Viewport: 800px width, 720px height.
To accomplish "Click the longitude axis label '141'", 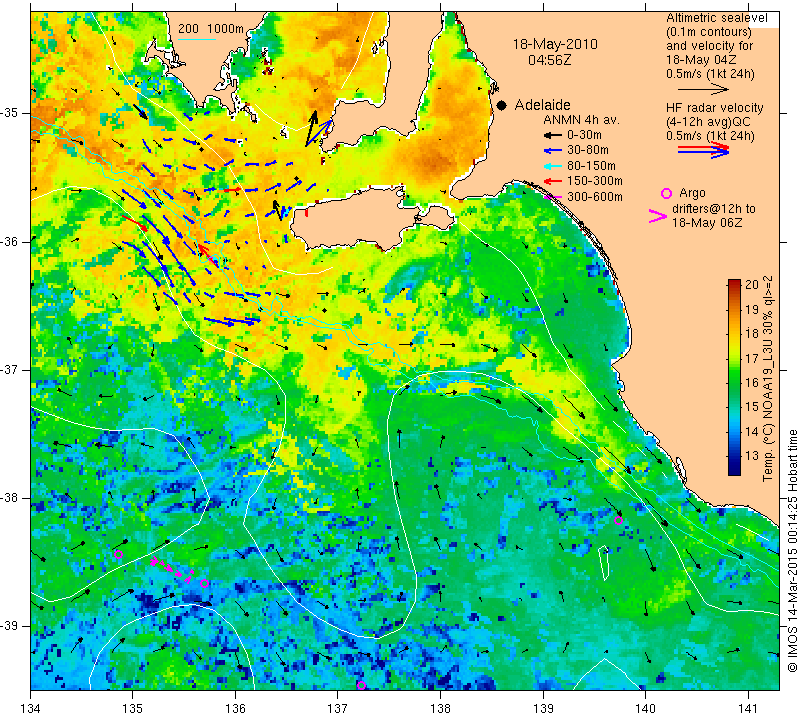I will point(748,709).
